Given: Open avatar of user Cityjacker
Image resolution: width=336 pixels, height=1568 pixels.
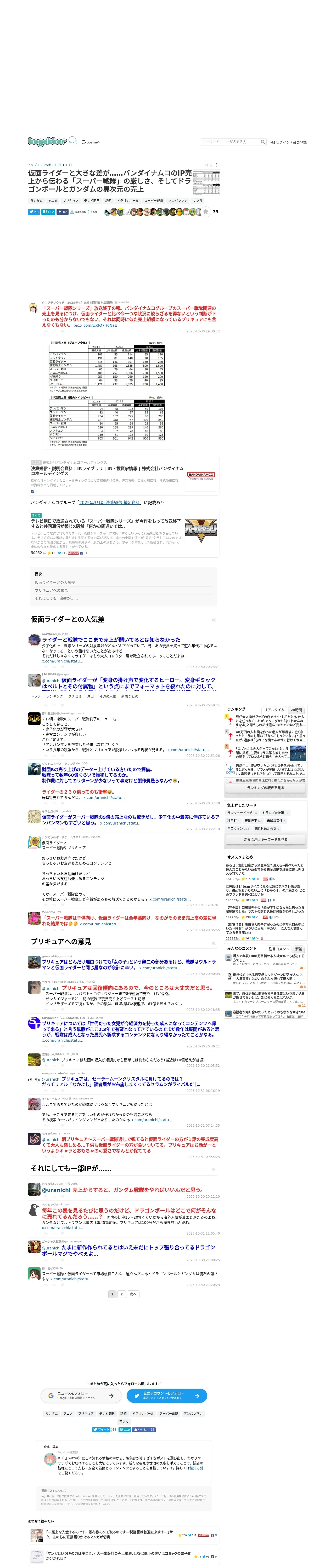Looking at the screenshot, I should click(34, 1023).
